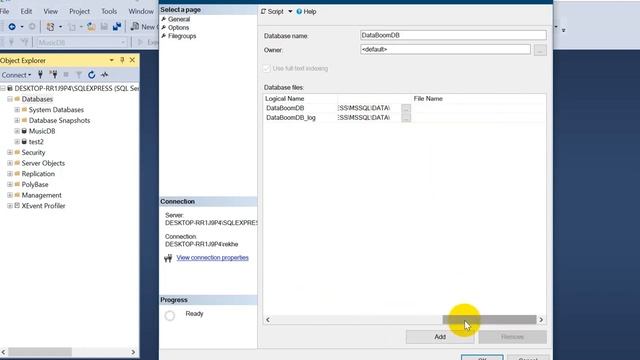Open the Project menu
Image resolution: width=640 pixels, height=360 pixels.
coord(79,11)
